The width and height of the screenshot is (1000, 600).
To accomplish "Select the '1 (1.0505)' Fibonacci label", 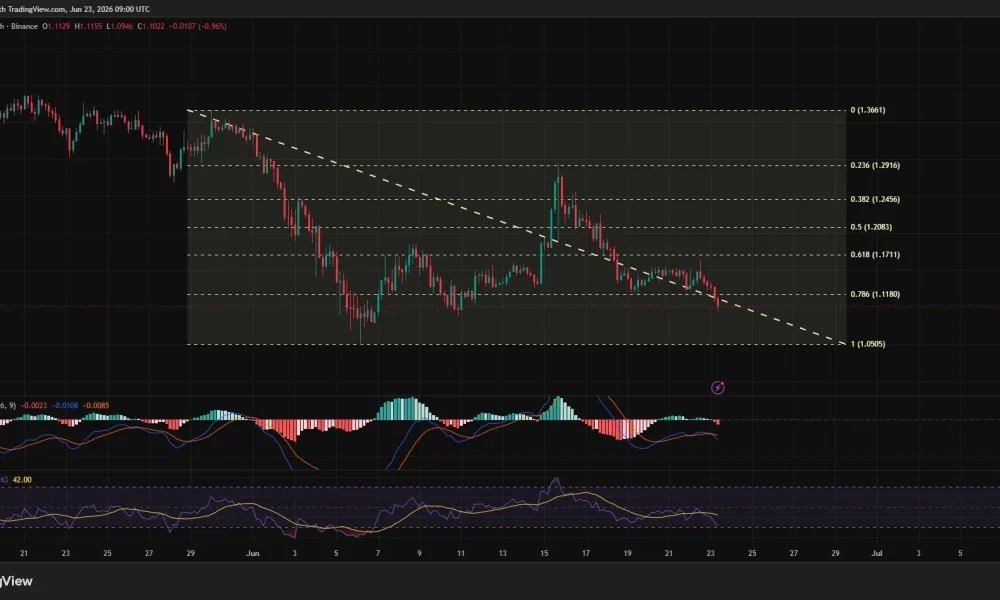I will point(867,344).
